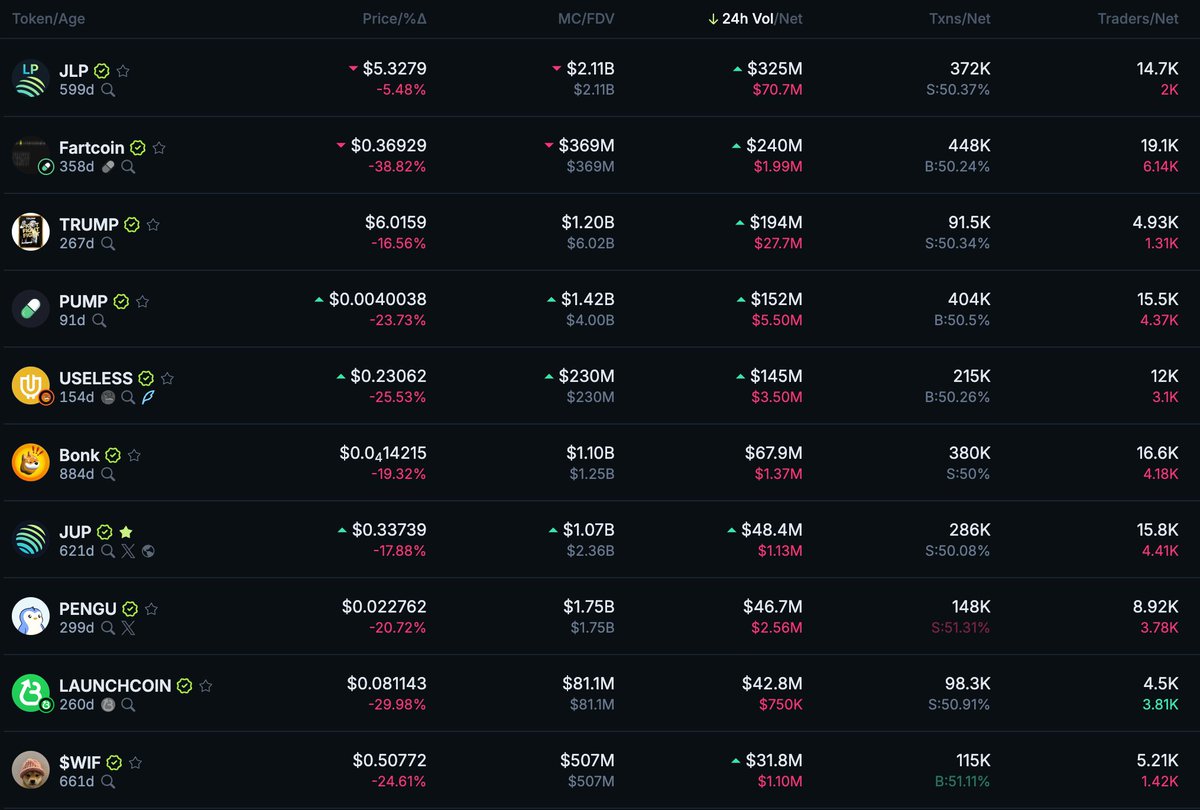Click the search icon beside TRUMP's 267d
The image size is (1200, 810).
pyautogui.click(x=108, y=243)
